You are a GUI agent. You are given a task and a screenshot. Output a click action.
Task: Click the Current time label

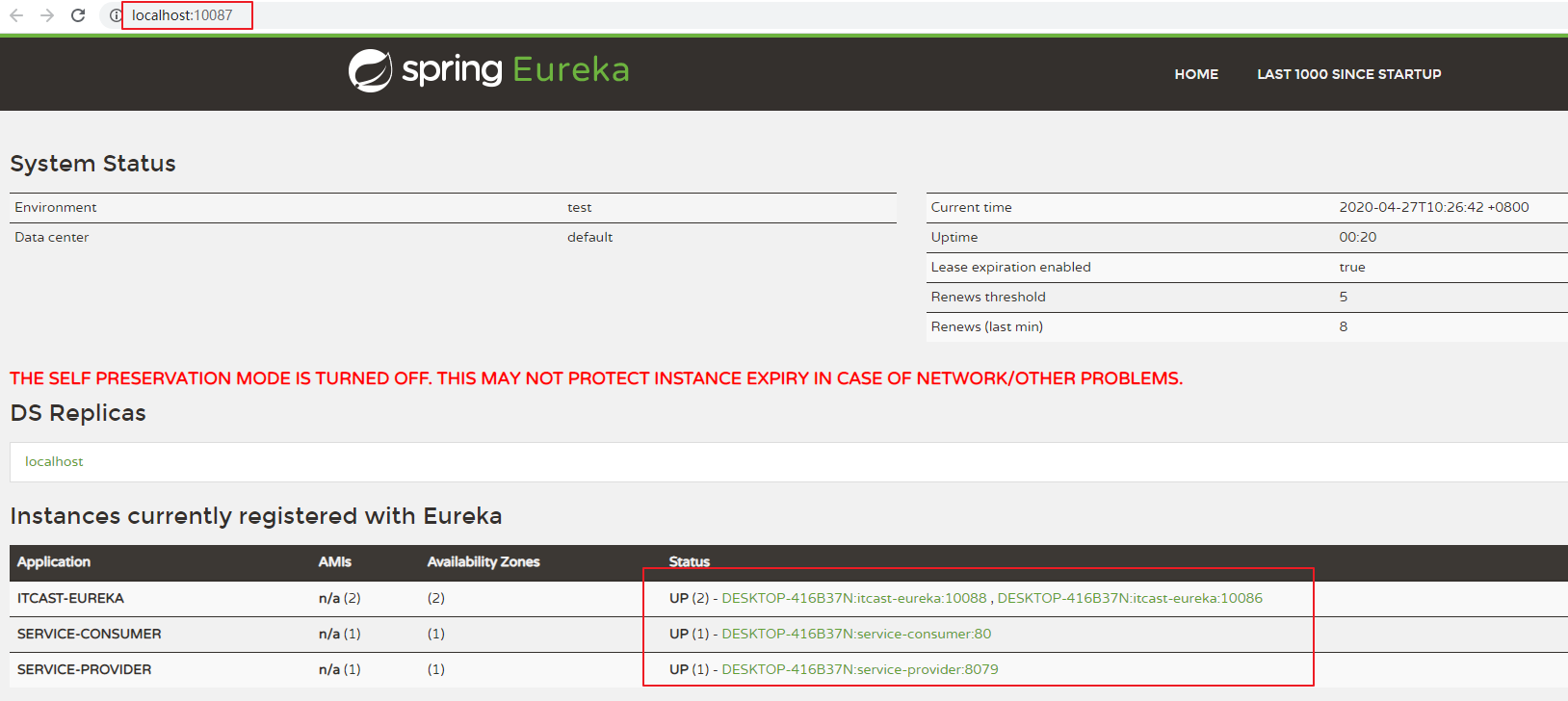(972, 207)
